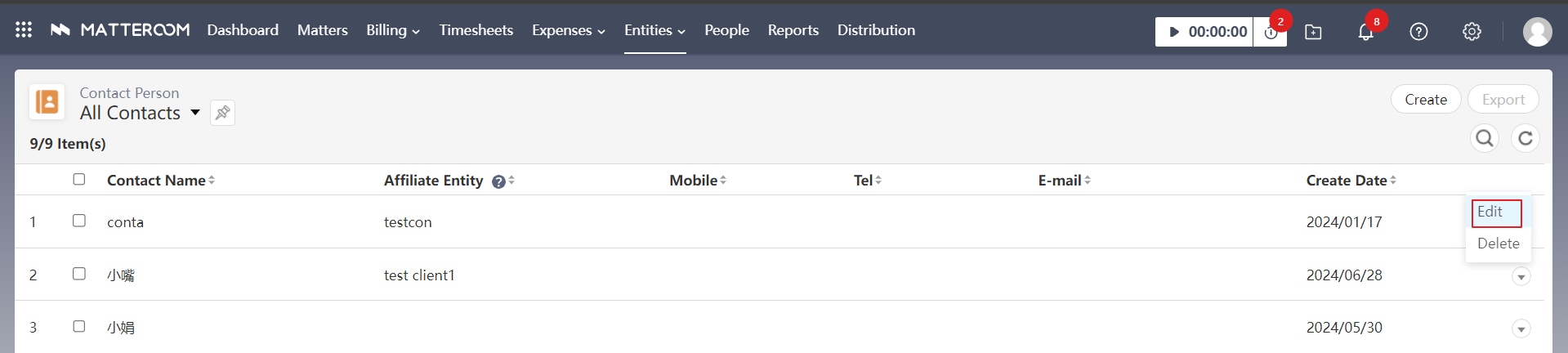Image resolution: width=1568 pixels, height=353 pixels.
Task: Select Delete from the row menu
Action: point(1498,244)
